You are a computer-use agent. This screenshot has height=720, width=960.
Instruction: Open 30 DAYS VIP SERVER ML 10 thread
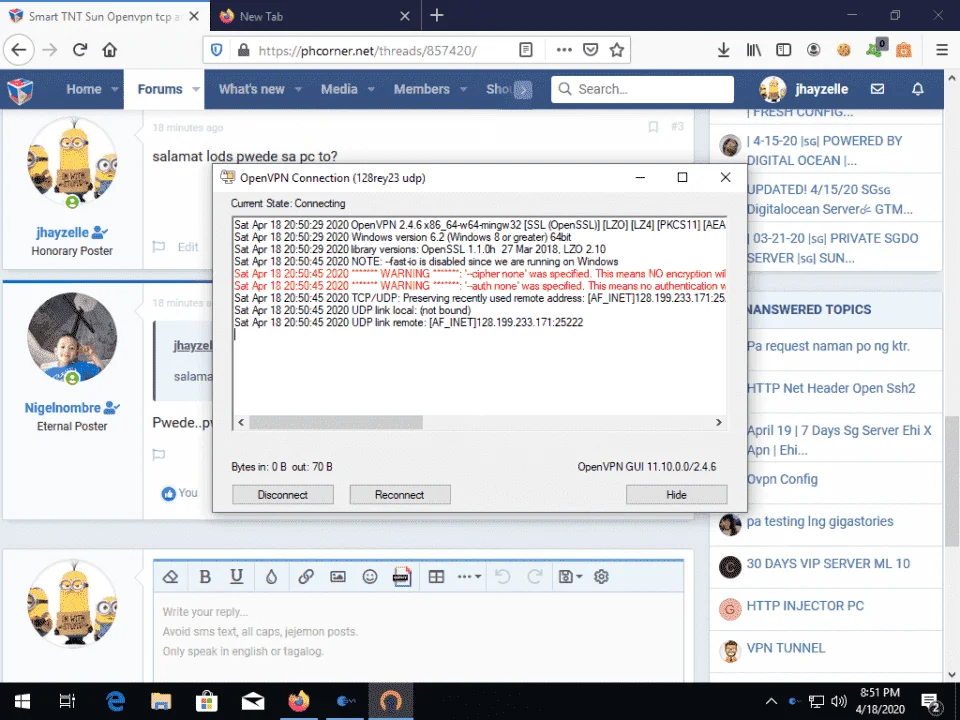828,563
